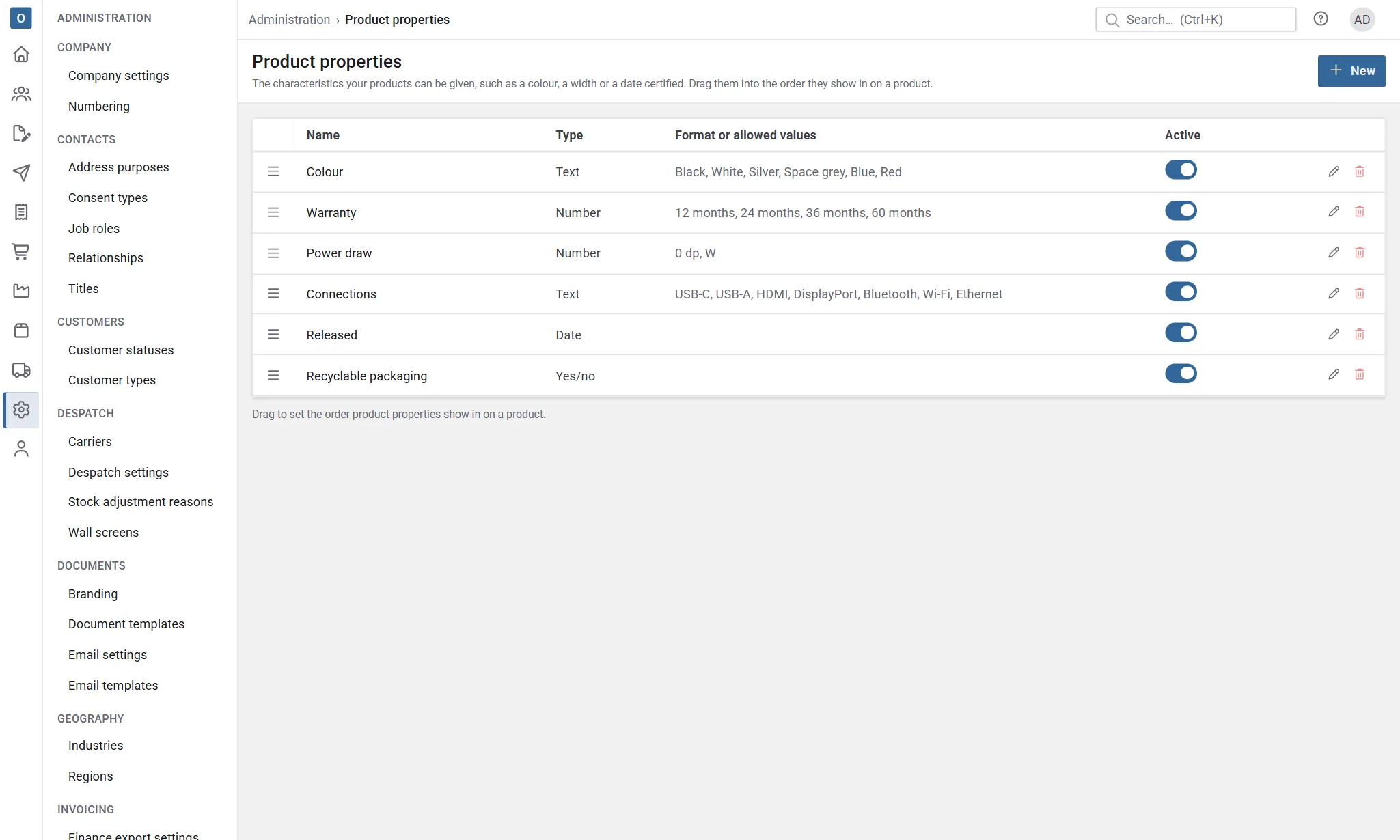Select Carriers under Despatch
The height and width of the screenshot is (840, 1400).
click(x=90, y=442)
